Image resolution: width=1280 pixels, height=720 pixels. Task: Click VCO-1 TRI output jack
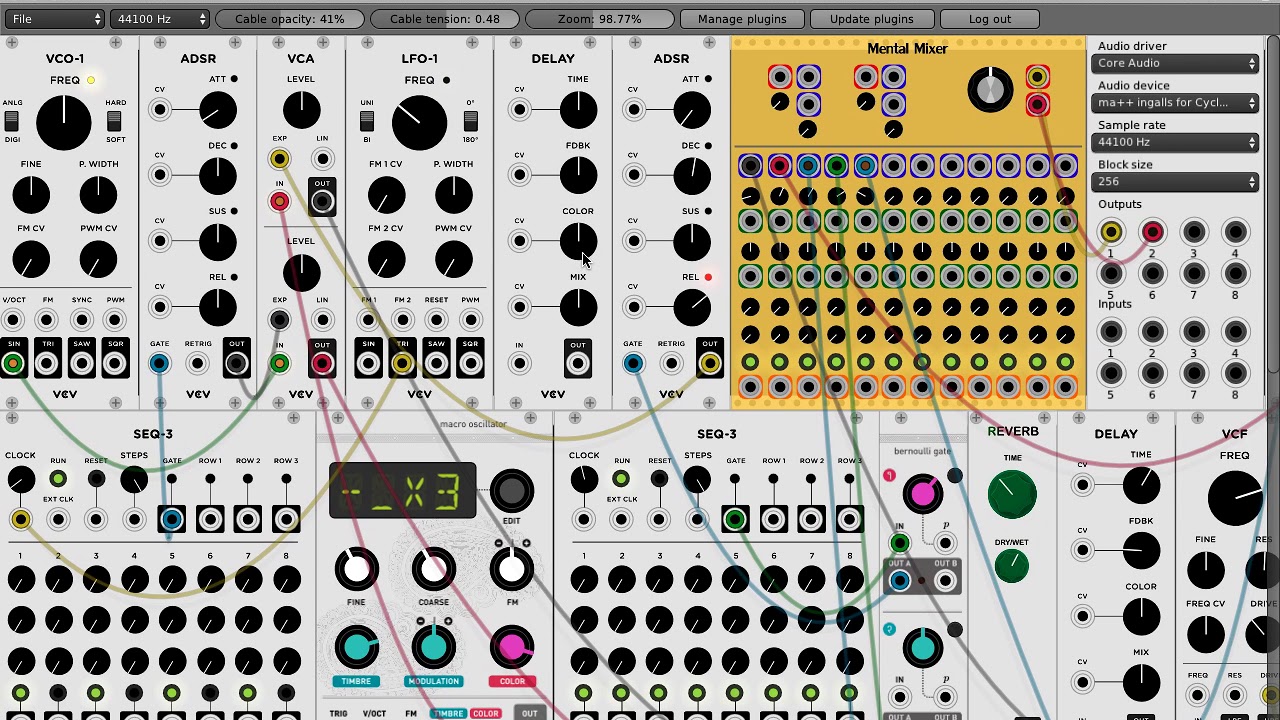pyautogui.click(x=47, y=364)
